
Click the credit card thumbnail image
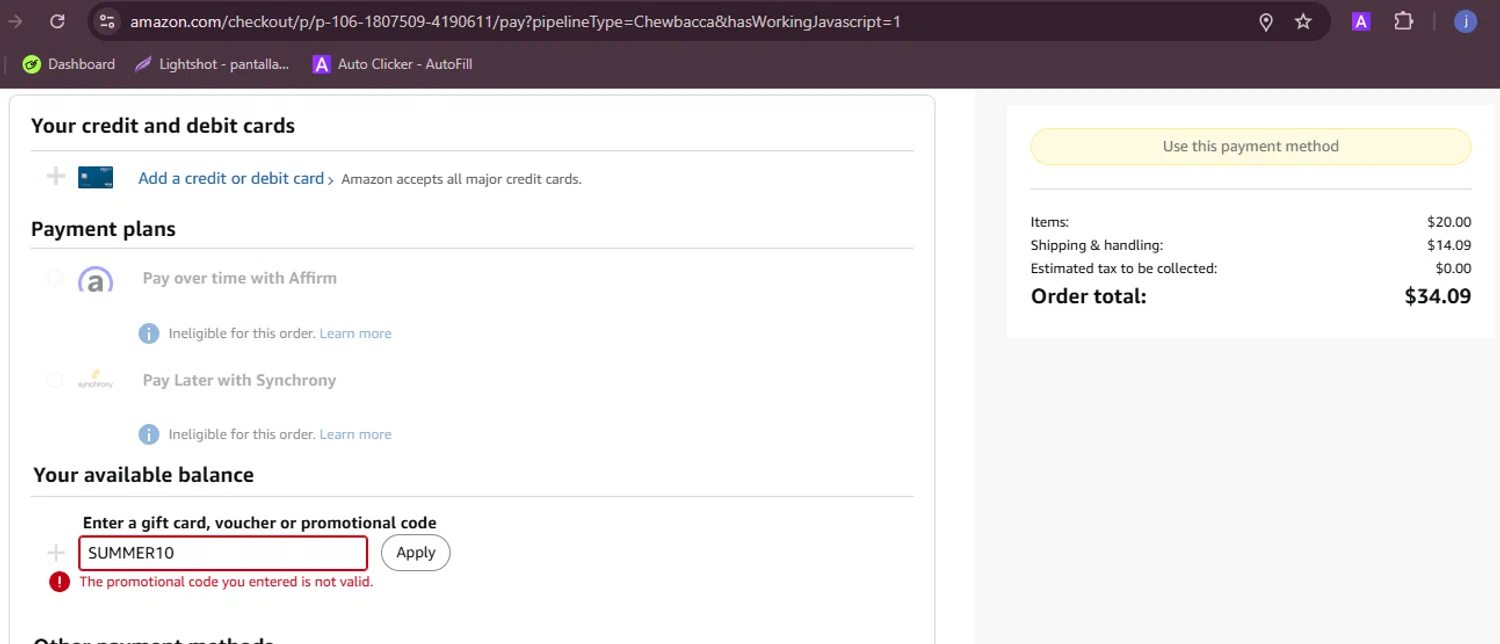[95, 178]
